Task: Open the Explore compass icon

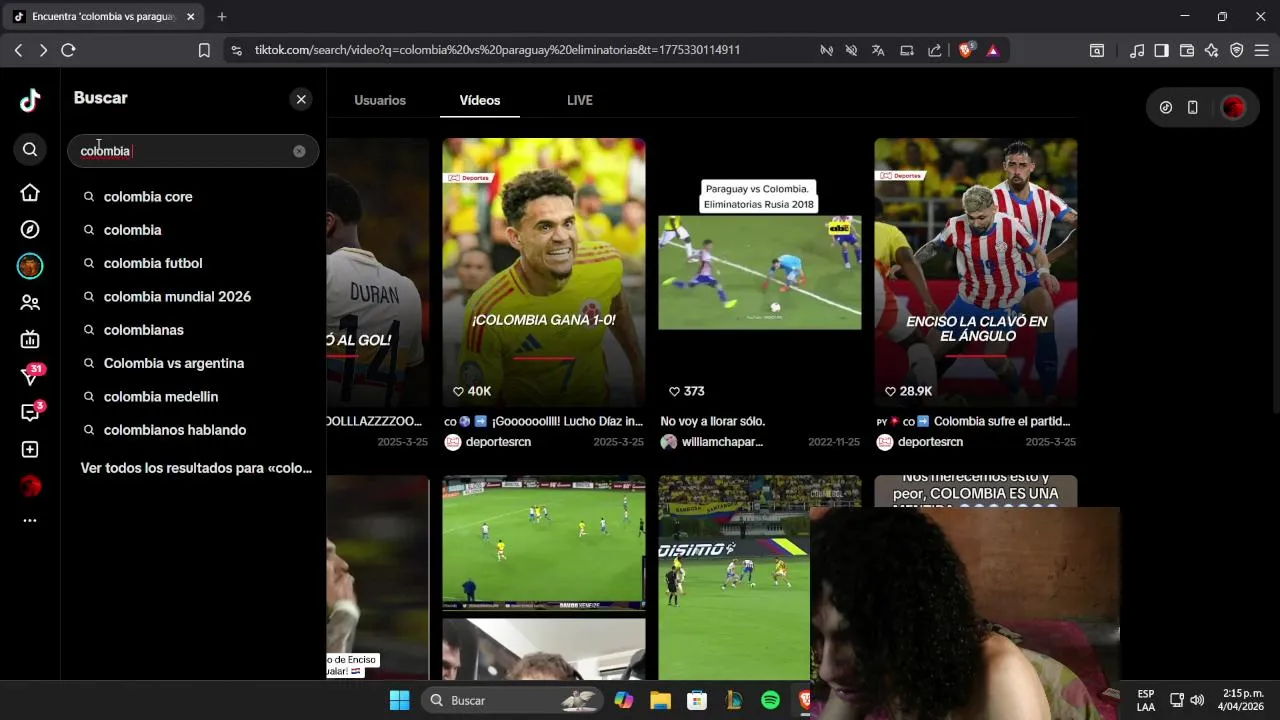Action: (30, 230)
